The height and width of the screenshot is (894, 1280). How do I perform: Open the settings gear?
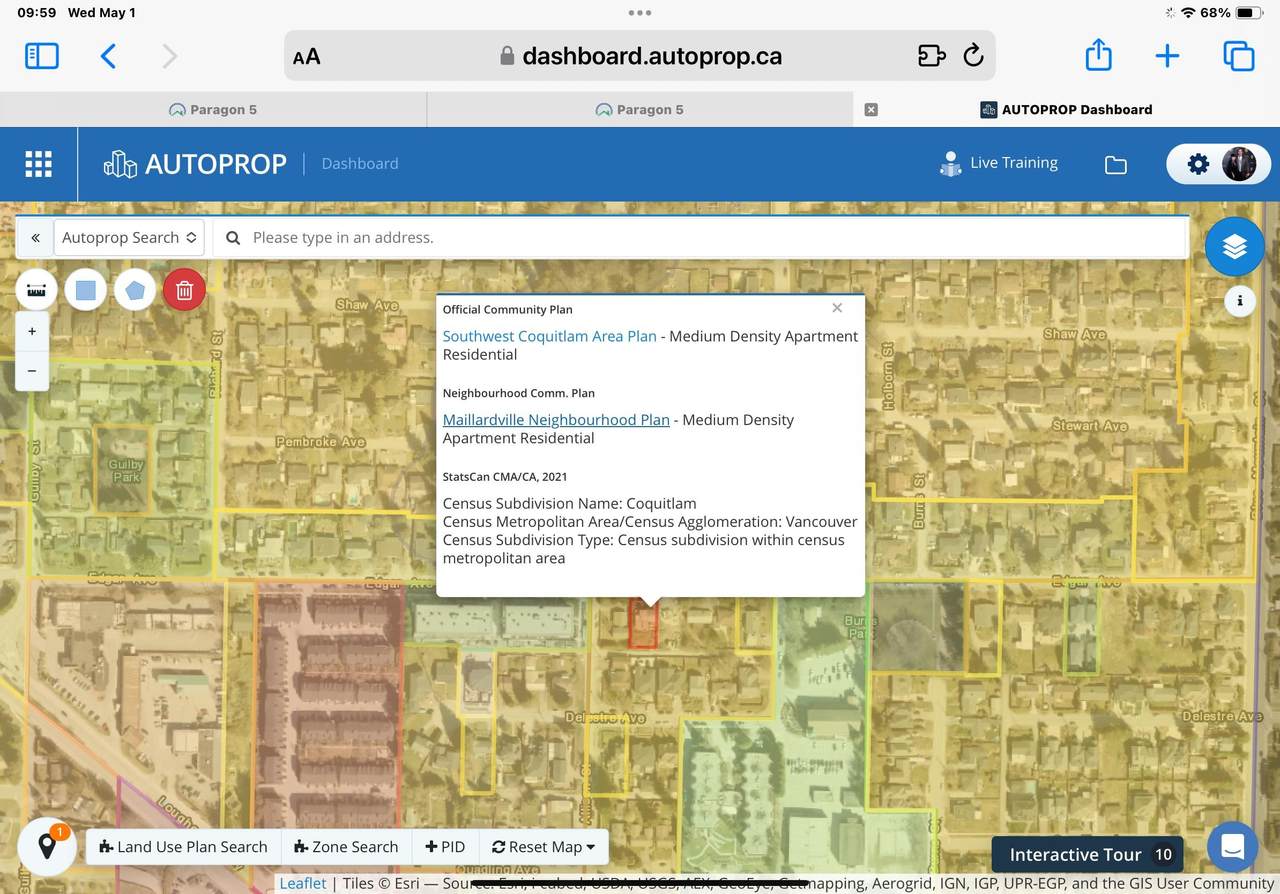pyautogui.click(x=1198, y=164)
